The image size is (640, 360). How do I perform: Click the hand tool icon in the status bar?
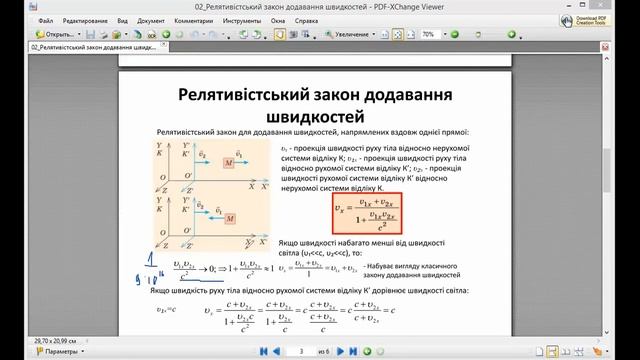598,351
